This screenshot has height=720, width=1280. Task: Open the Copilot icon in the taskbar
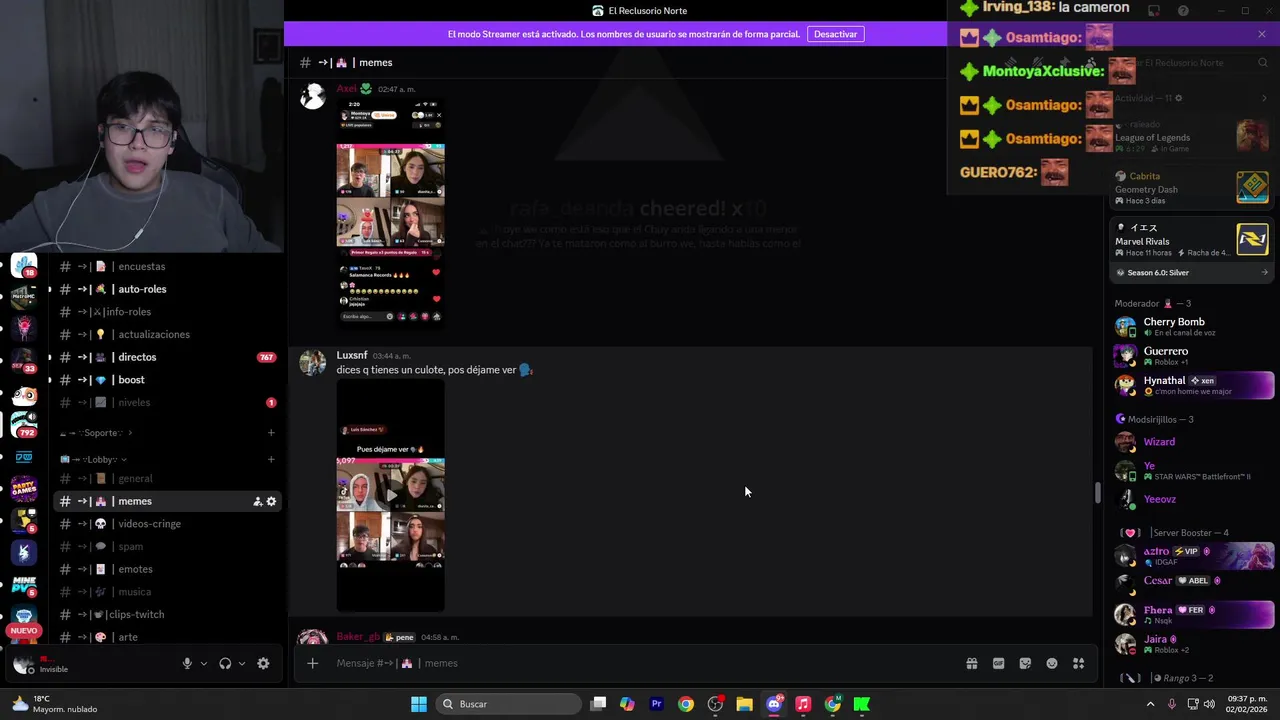[627, 704]
